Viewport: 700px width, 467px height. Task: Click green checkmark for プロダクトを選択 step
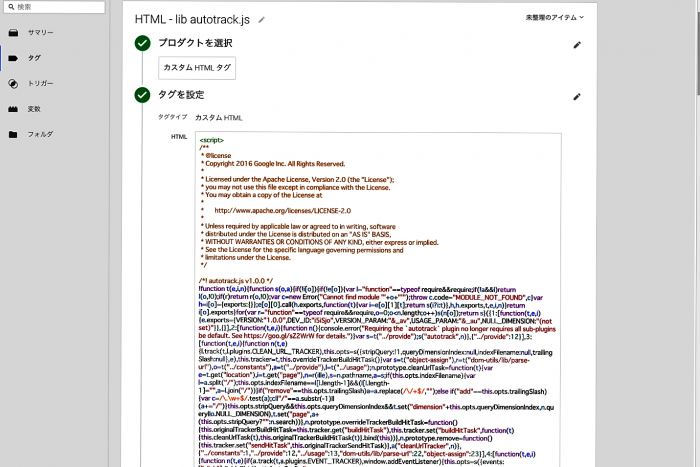[x=142, y=43]
